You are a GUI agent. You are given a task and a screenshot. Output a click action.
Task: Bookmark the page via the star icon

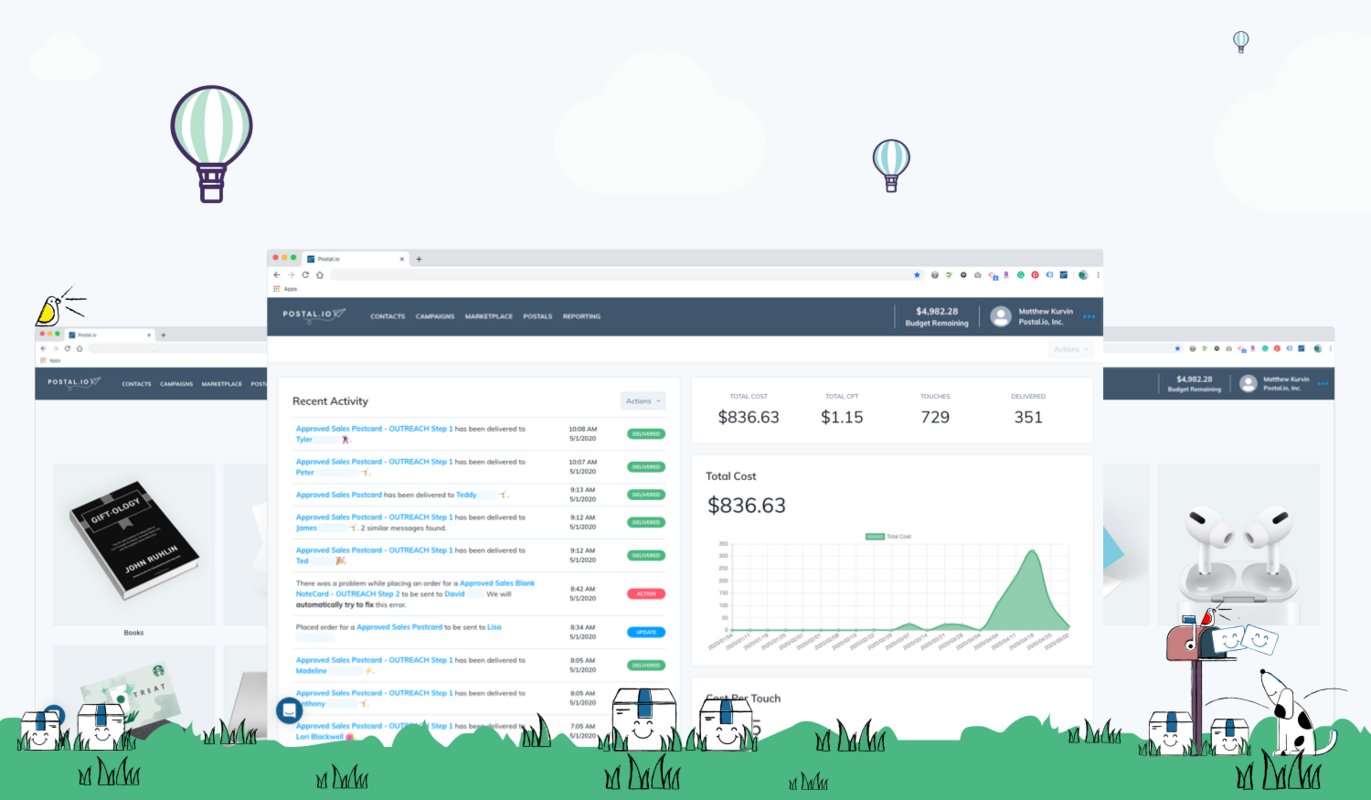pos(917,274)
